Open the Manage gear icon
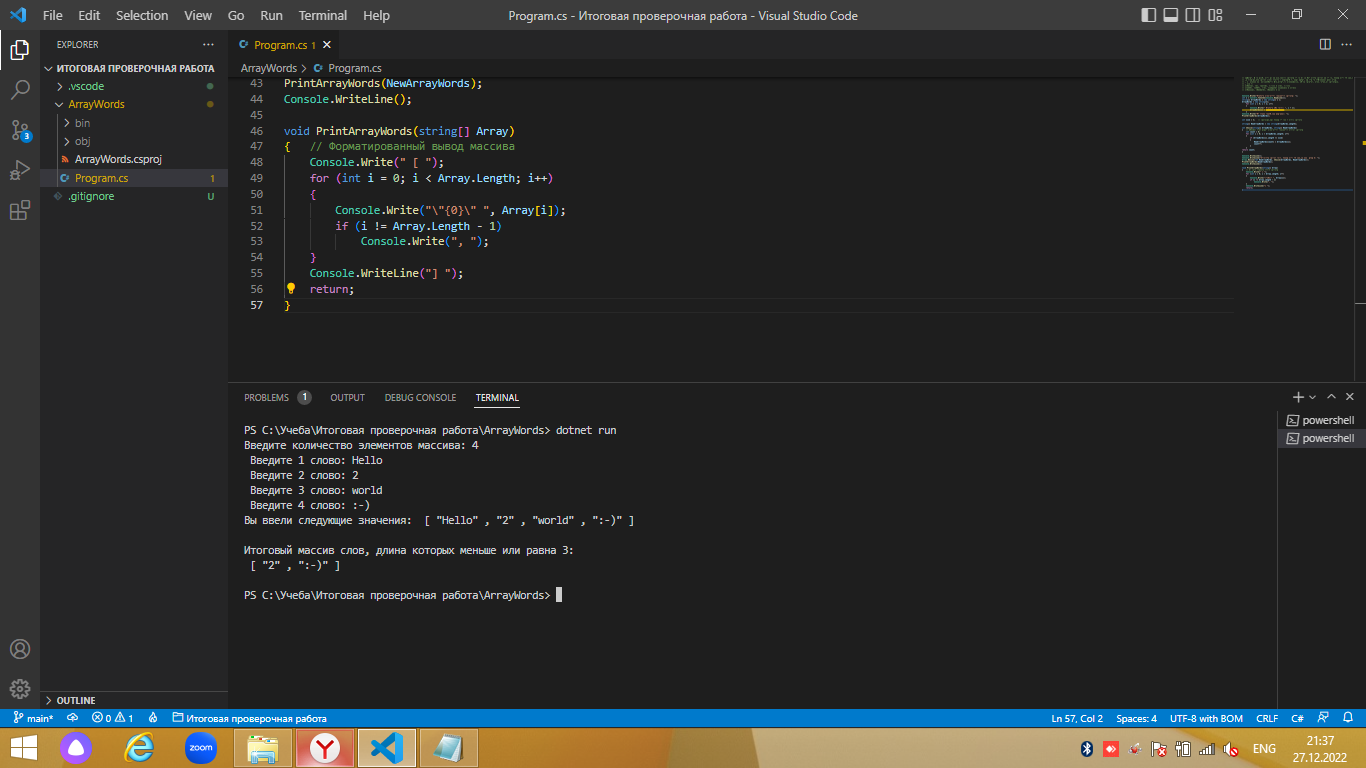This screenshot has width=1366, height=768. 20,688
